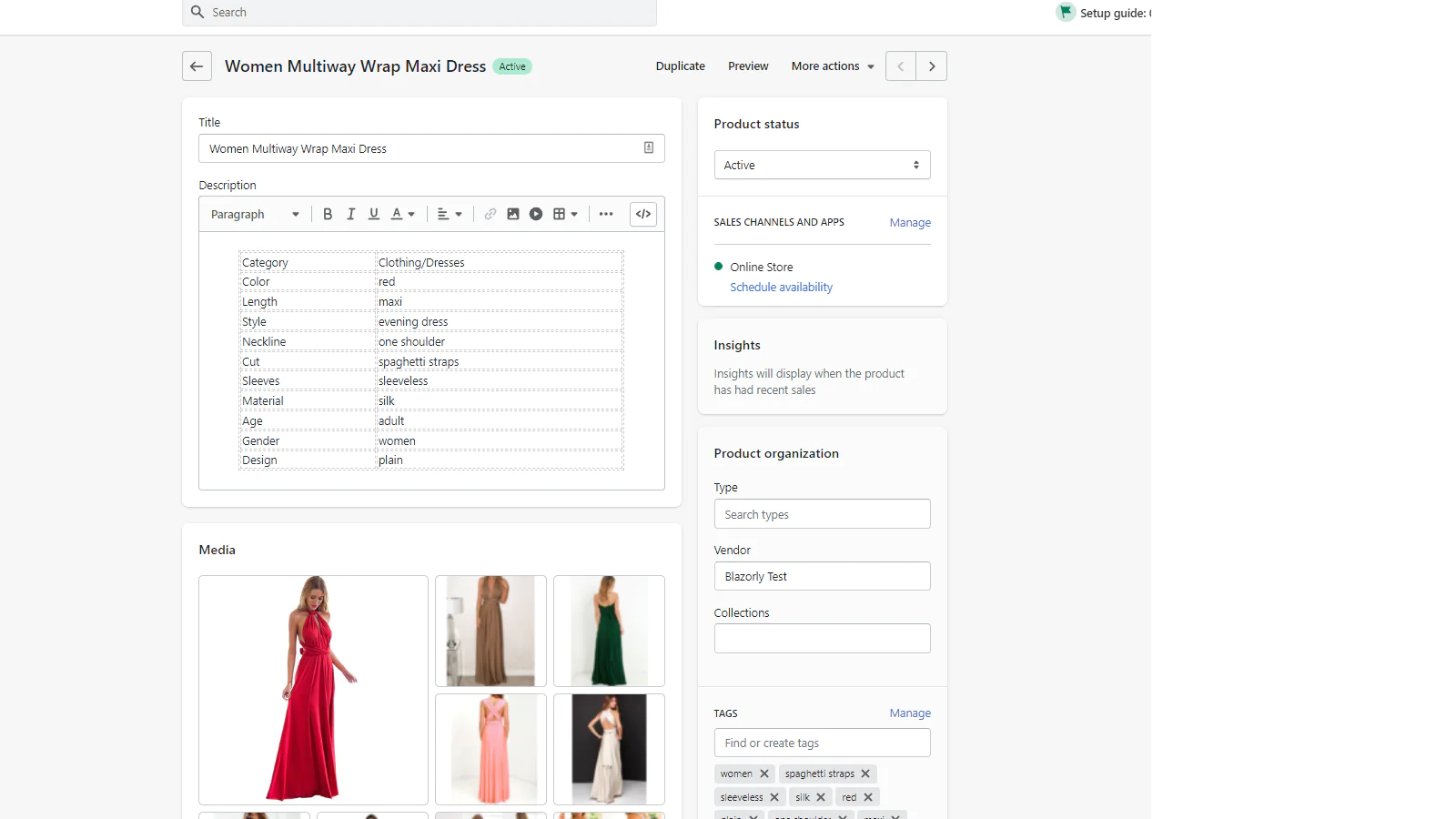Manage sales channels and apps
Viewport: 1456px width, 819px height.
pyautogui.click(x=910, y=222)
